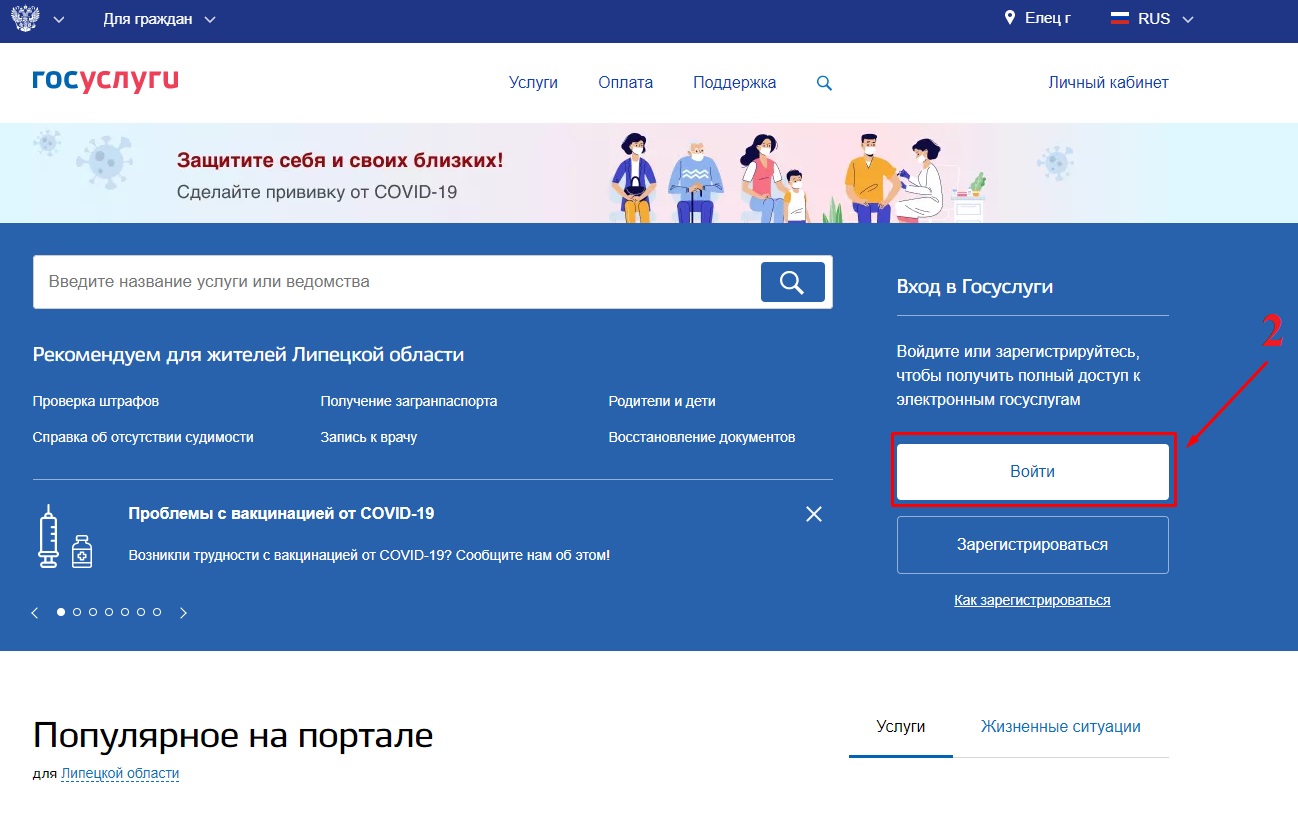Click the COVID-19 vaccination banner
1298x824 pixels.
[649, 173]
